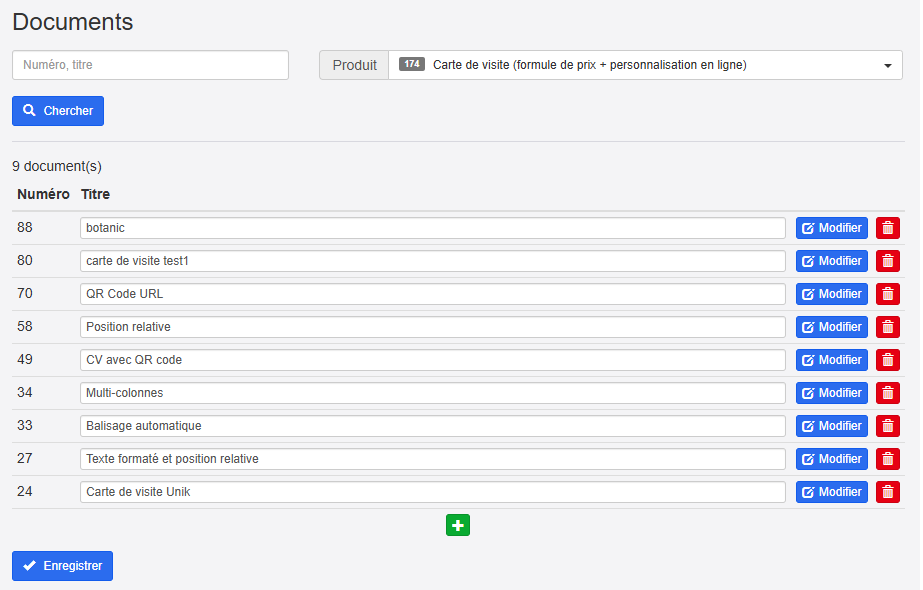This screenshot has width=923, height=590.
Task: Remove QR Code URL document via trash icon
Action: (887, 294)
